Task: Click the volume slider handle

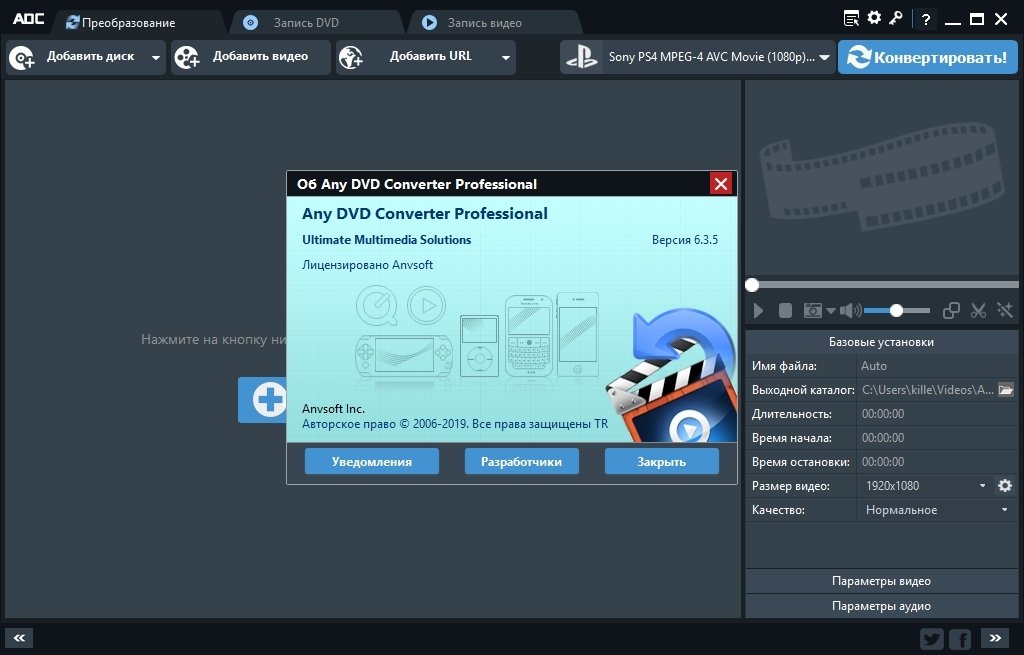Action: (897, 311)
